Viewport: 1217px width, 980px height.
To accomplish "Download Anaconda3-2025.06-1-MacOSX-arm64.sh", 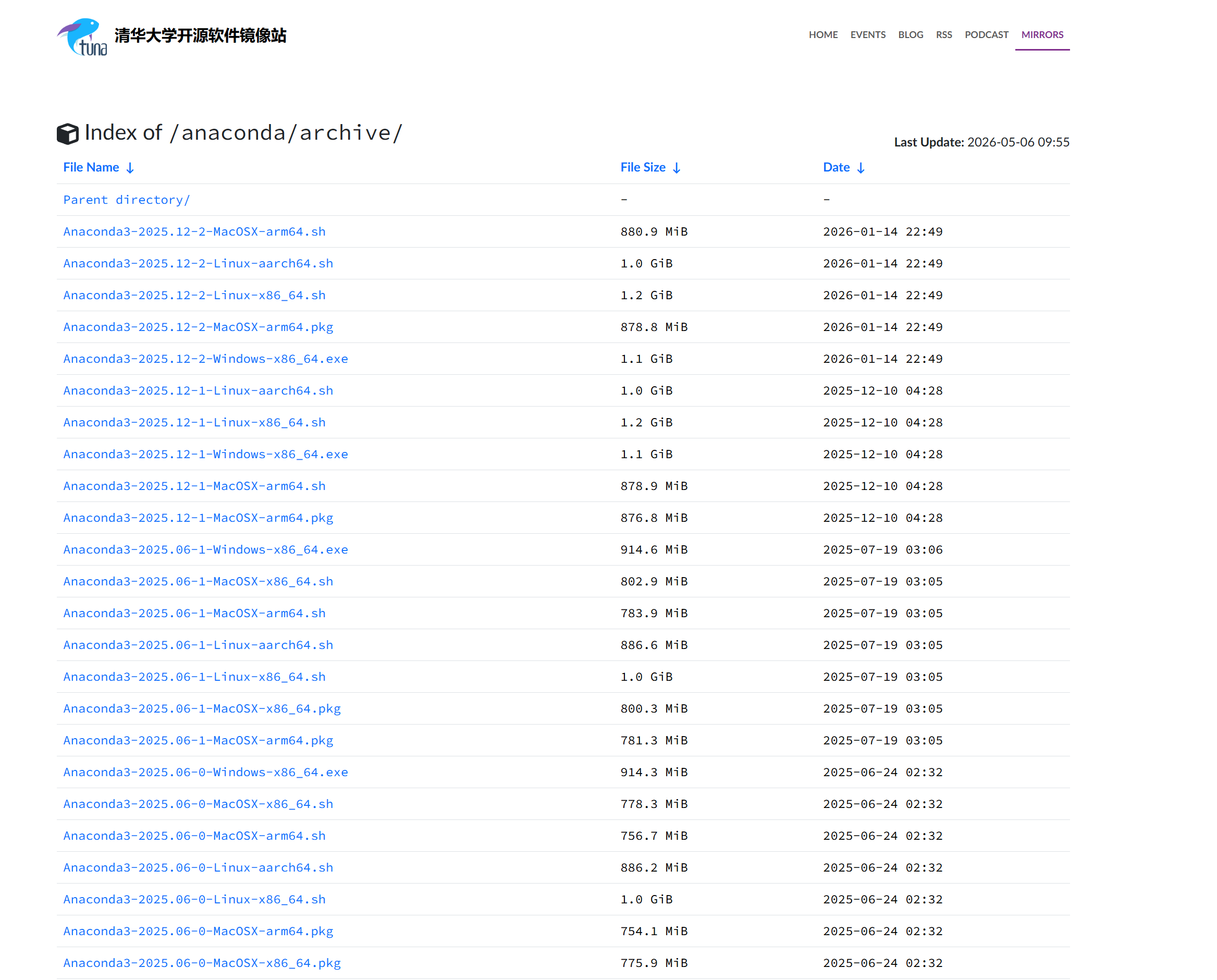I will (x=194, y=613).
